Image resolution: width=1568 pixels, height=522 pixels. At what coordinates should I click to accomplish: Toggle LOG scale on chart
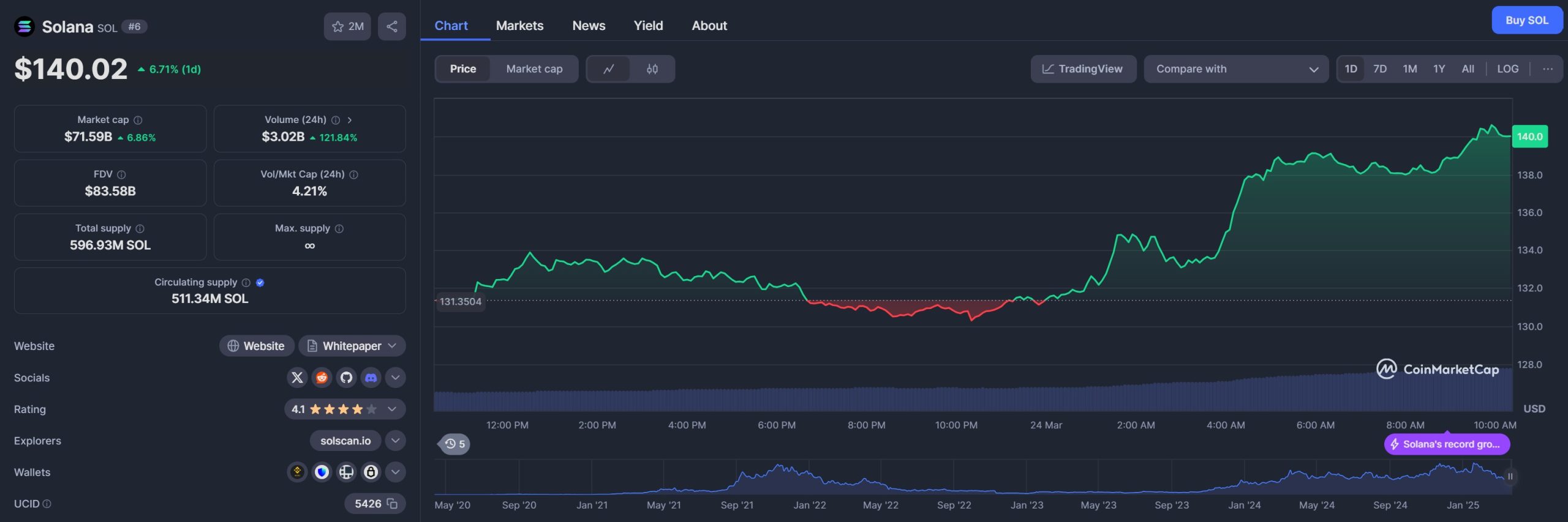point(1508,69)
